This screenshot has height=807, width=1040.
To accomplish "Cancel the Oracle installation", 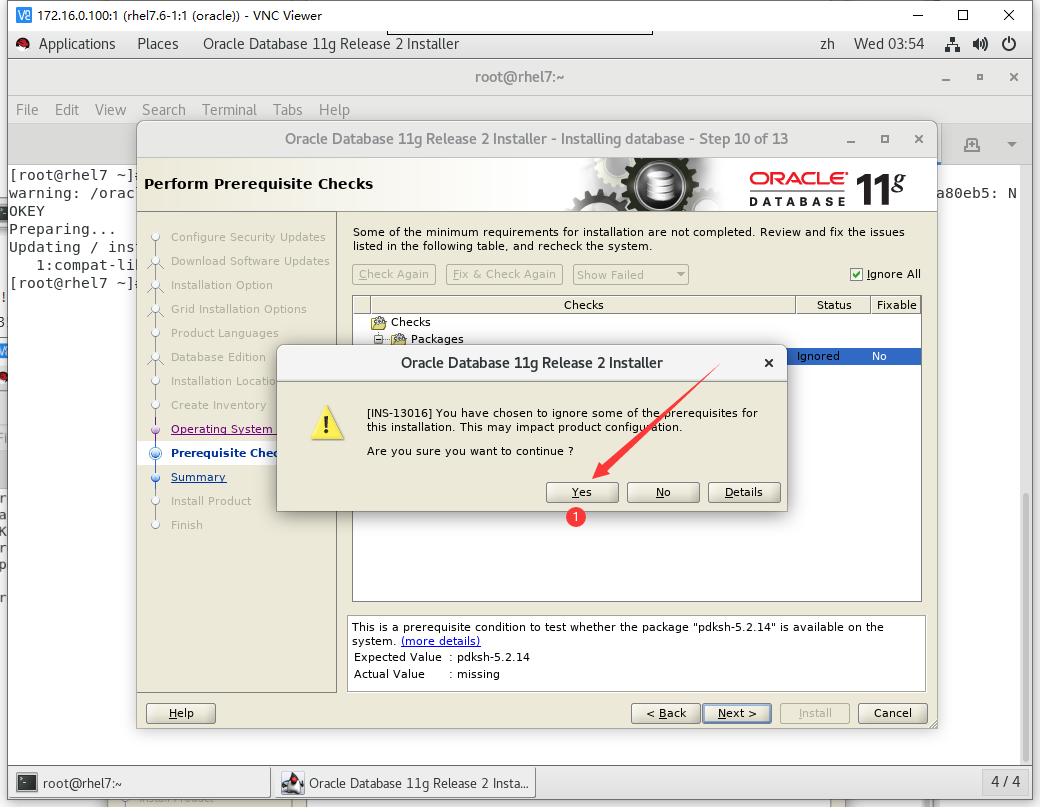I will click(x=892, y=713).
